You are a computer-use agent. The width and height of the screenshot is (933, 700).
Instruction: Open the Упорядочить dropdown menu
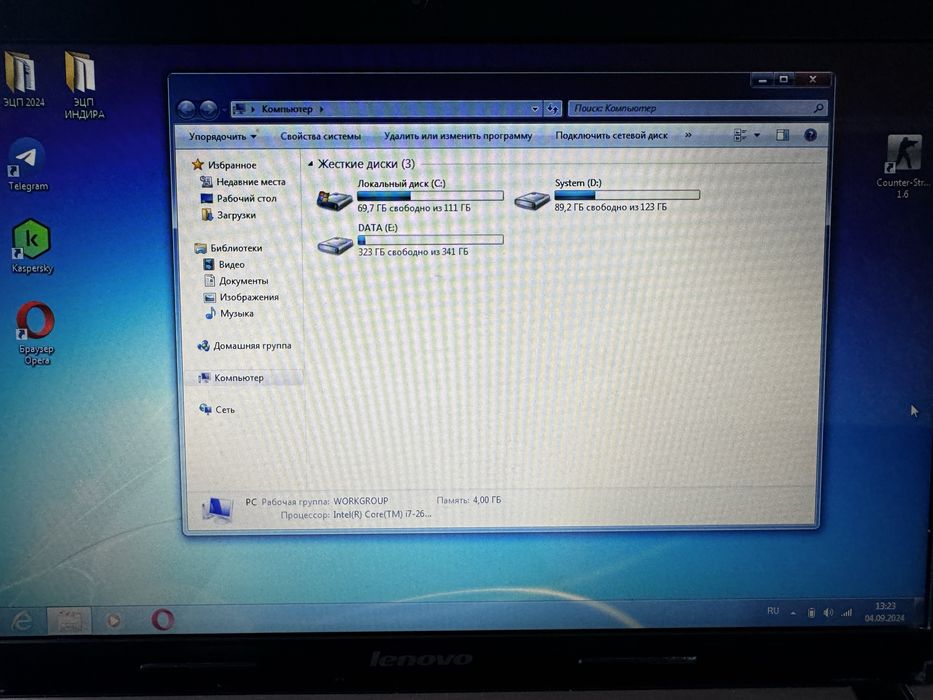pos(223,136)
